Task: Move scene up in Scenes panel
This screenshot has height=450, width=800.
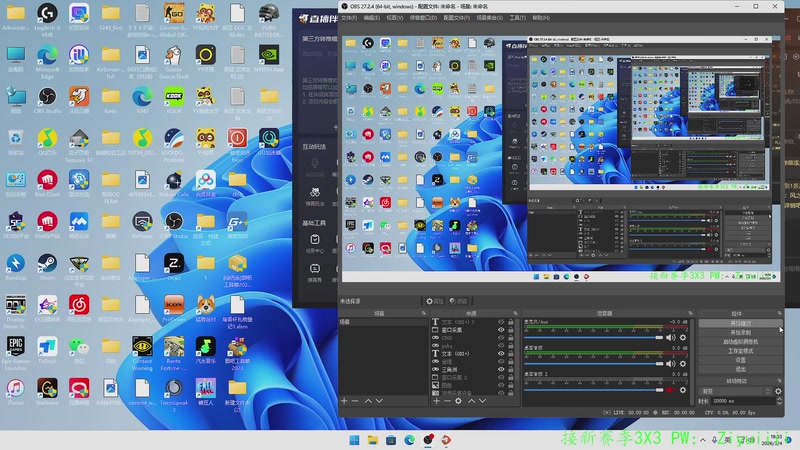Action: point(368,401)
